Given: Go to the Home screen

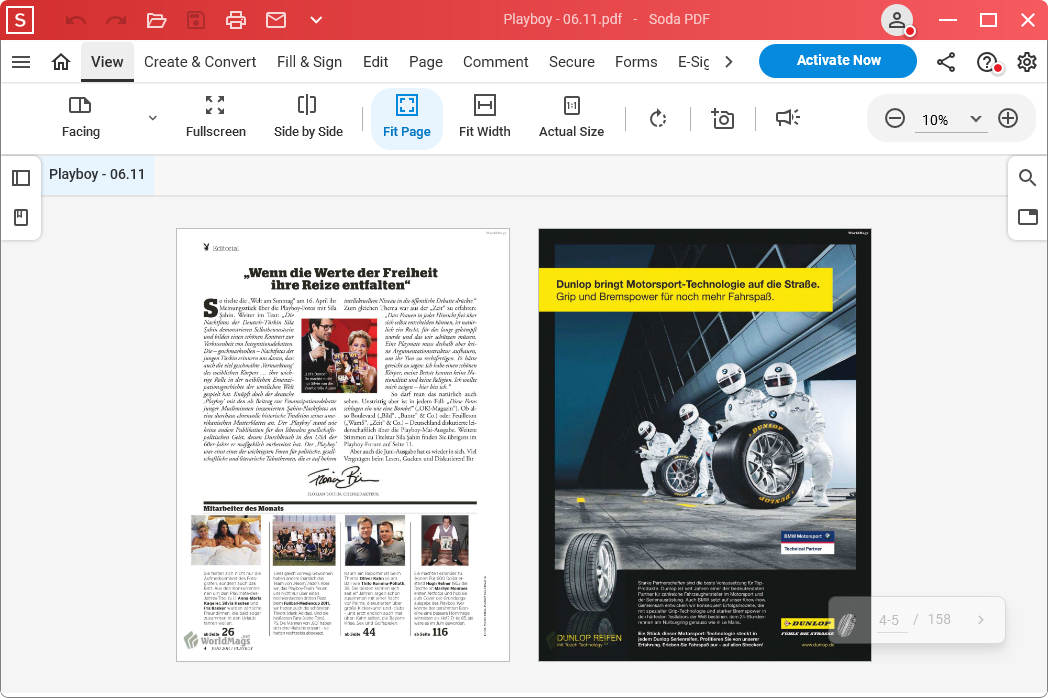Looking at the screenshot, I should (x=61, y=62).
